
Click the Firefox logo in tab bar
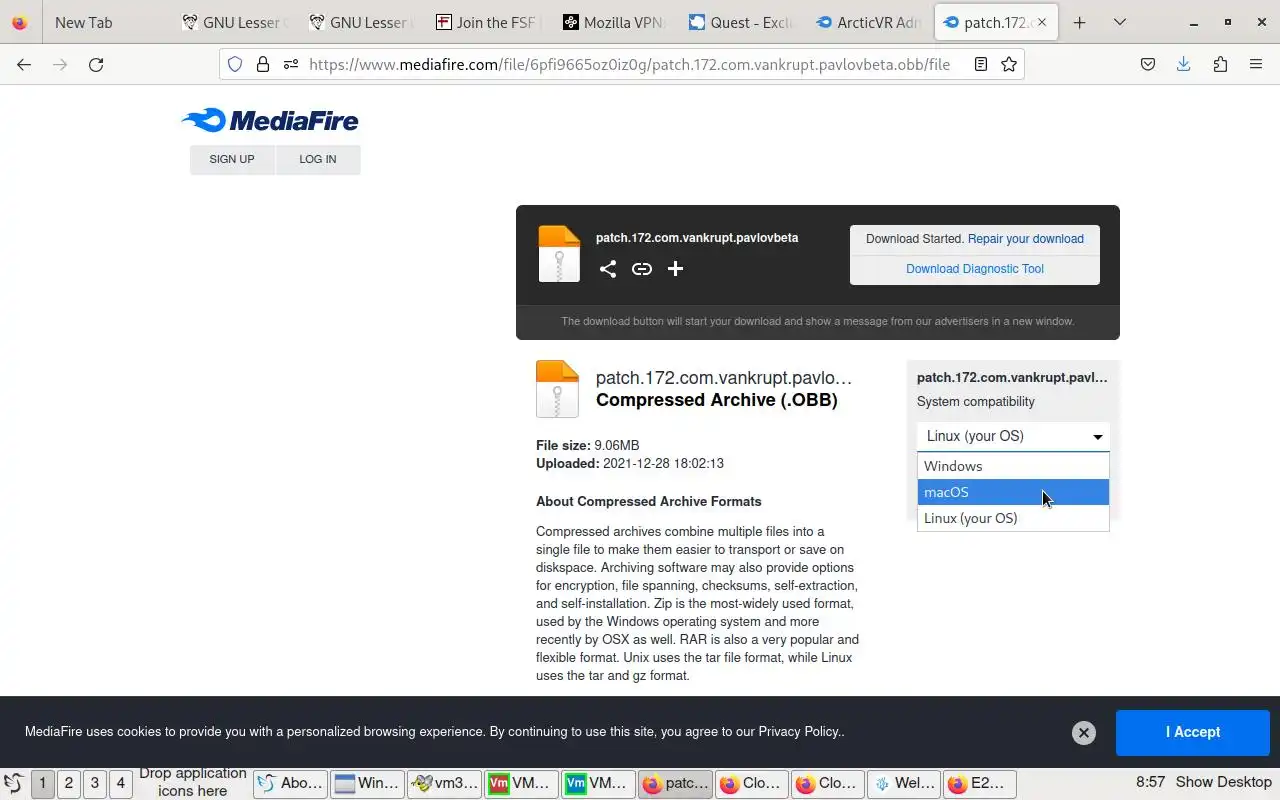pos(20,22)
